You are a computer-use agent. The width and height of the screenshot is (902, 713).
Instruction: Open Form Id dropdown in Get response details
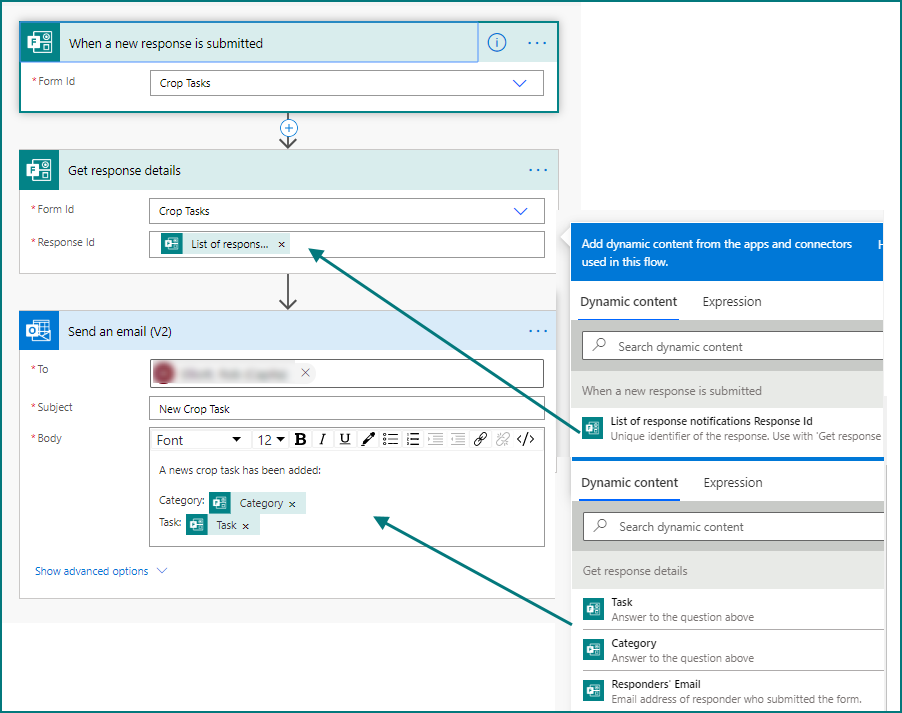tap(520, 211)
